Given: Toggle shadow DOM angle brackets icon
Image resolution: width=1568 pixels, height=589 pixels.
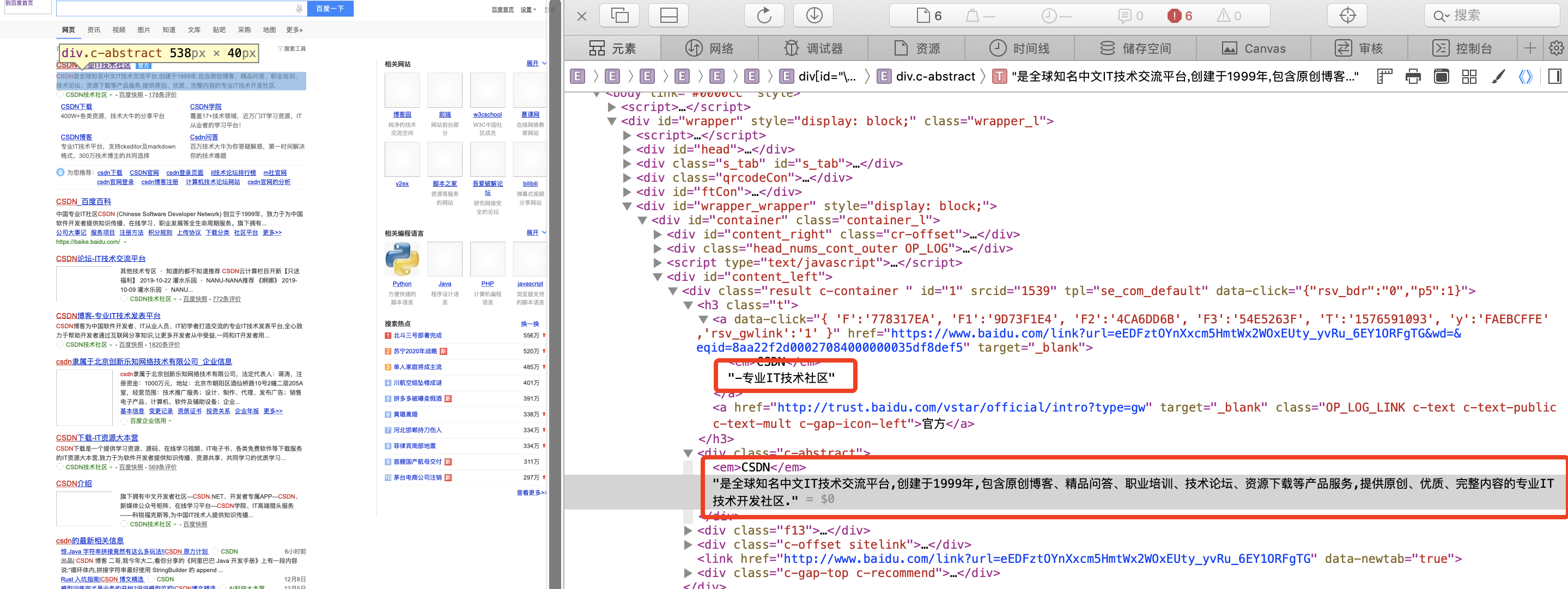Looking at the screenshot, I should [x=1525, y=76].
